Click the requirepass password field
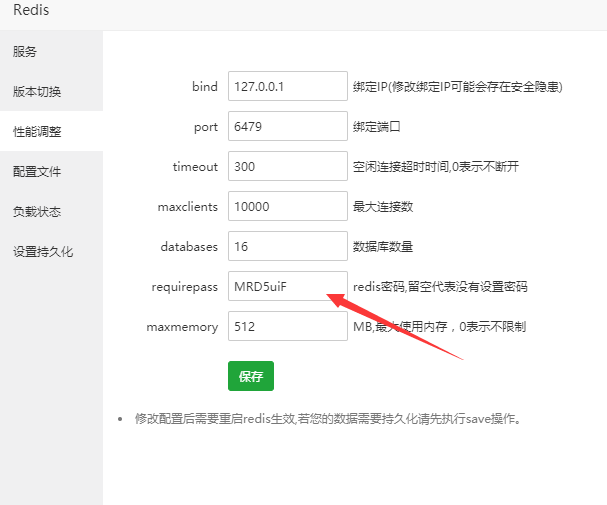Viewport: 607px width, 505px height. (x=288, y=286)
